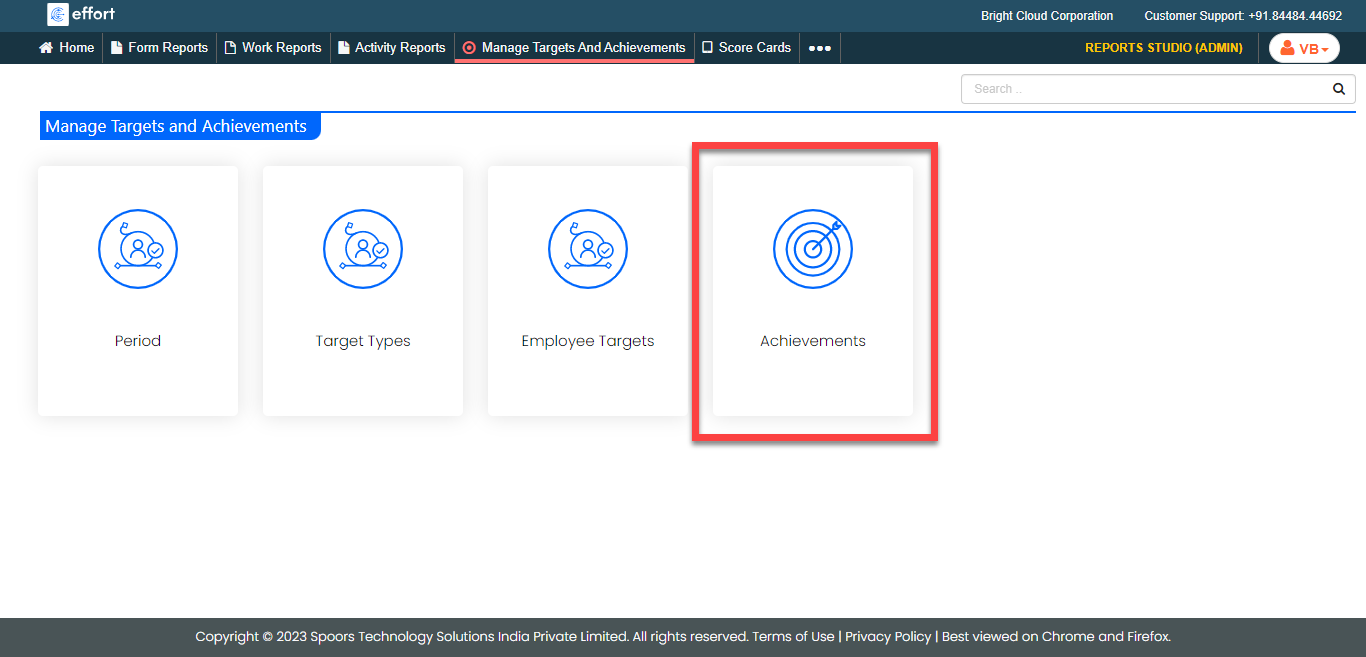Viewport: 1366px width, 657px height.
Task: Select the Employee Targets label
Action: pos(588,341)
